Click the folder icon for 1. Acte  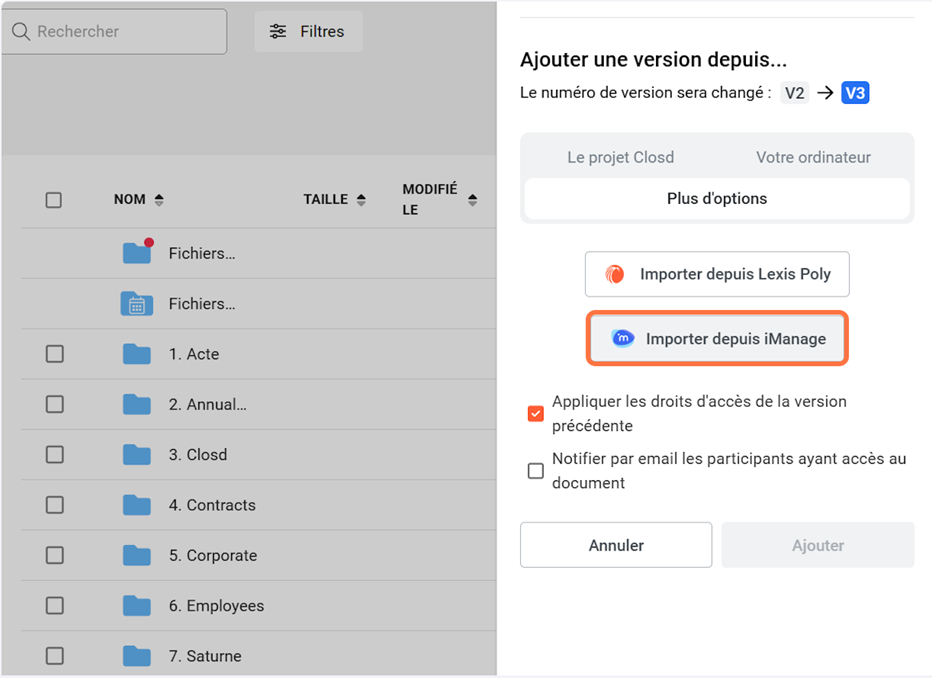point(137,354)
